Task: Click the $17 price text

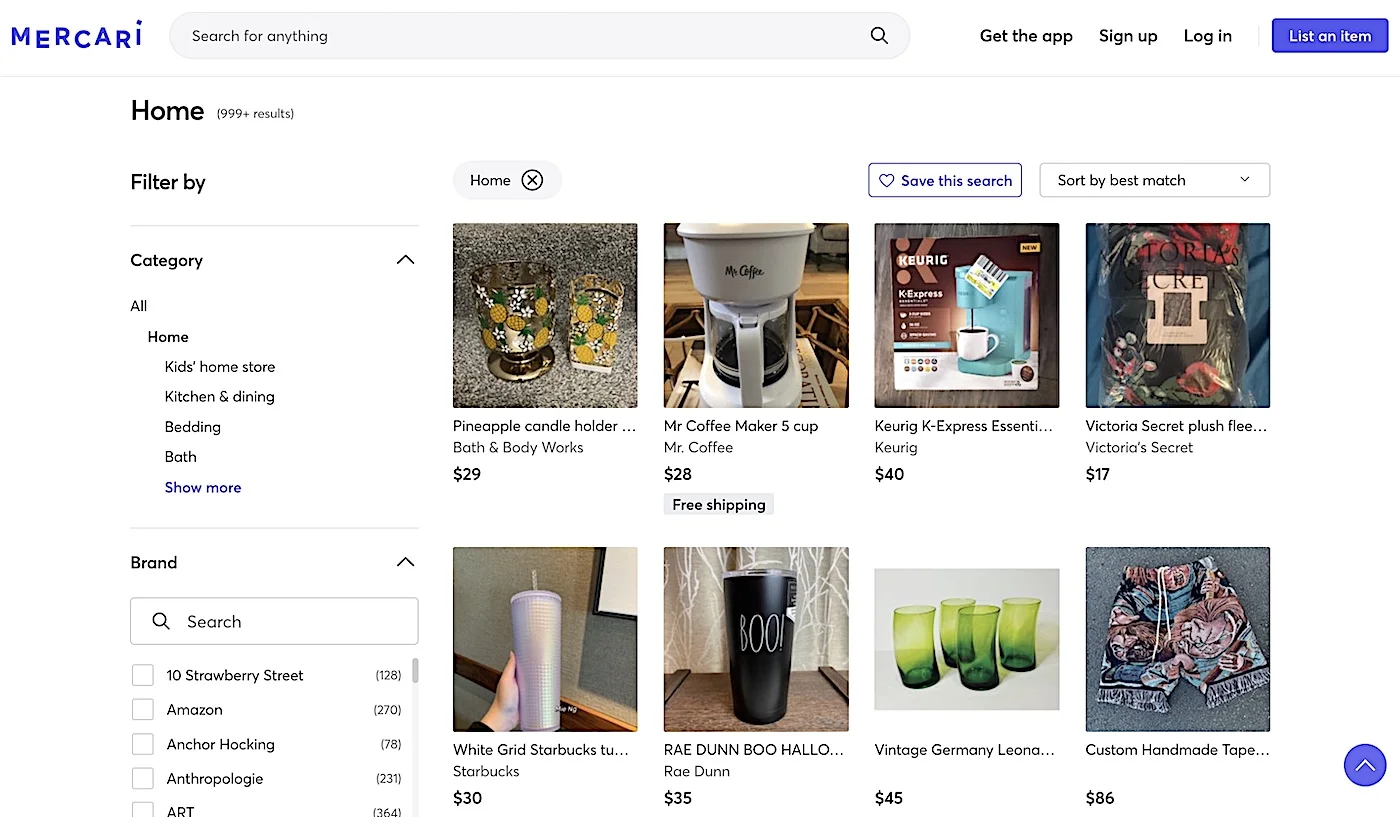Action: tap(1098, 474)
